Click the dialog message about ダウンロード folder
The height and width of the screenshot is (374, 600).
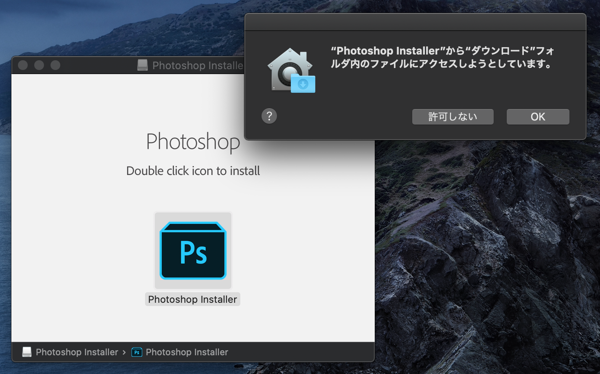click(x=442, y=57)
